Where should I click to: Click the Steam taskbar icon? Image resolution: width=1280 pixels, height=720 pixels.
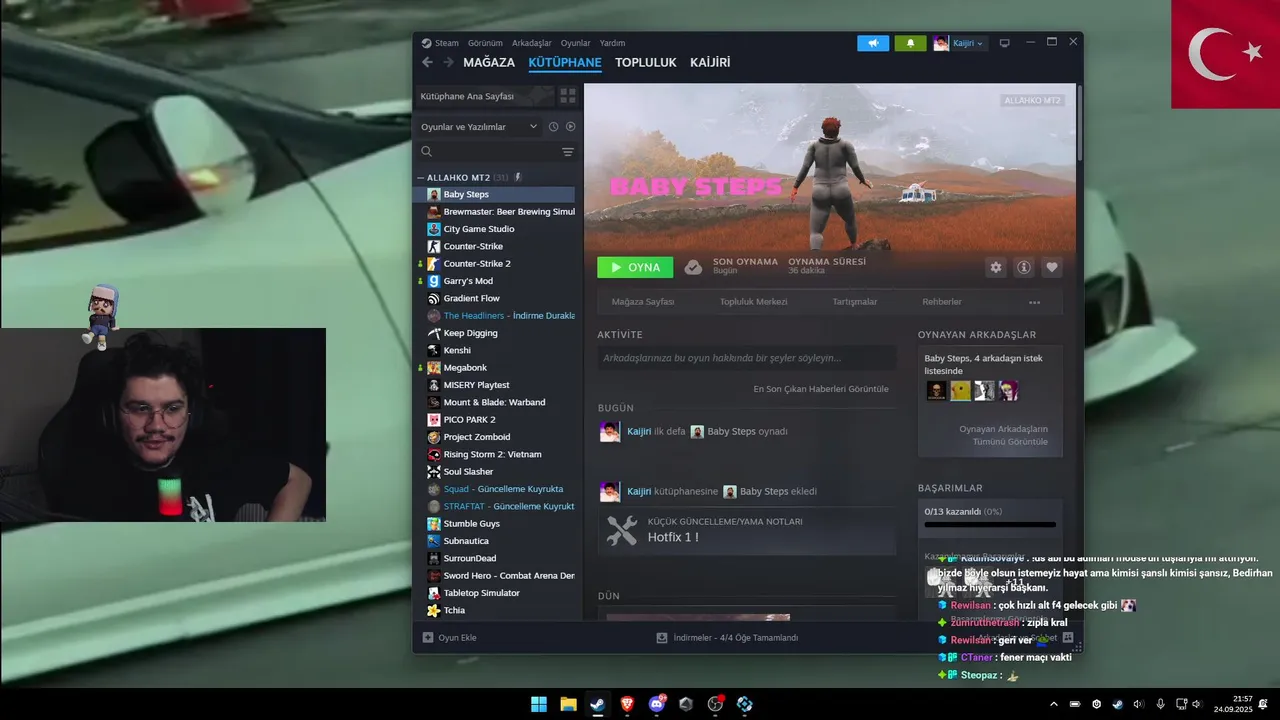[598, 704]
